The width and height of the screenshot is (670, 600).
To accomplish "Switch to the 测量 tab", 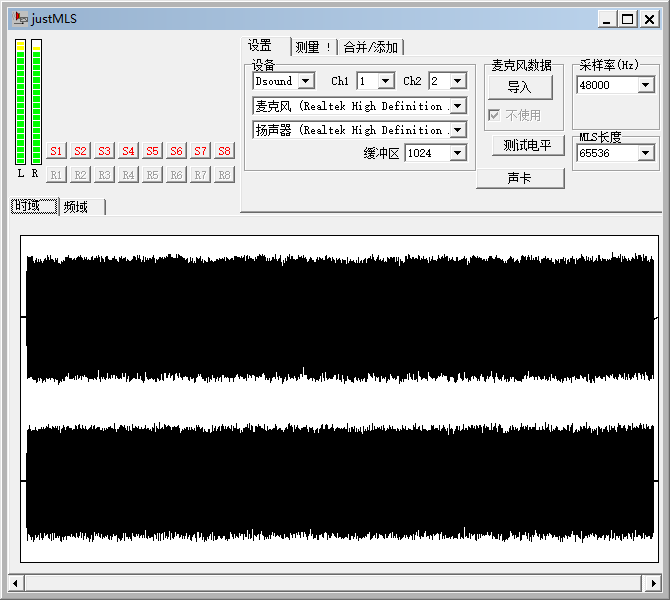I will pyautogui.click(x=313, y=47).
